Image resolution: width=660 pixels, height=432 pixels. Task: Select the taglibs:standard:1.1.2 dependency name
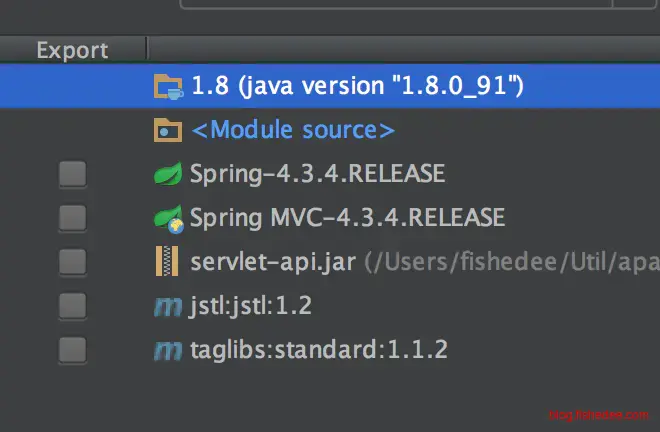coord(318,349)
